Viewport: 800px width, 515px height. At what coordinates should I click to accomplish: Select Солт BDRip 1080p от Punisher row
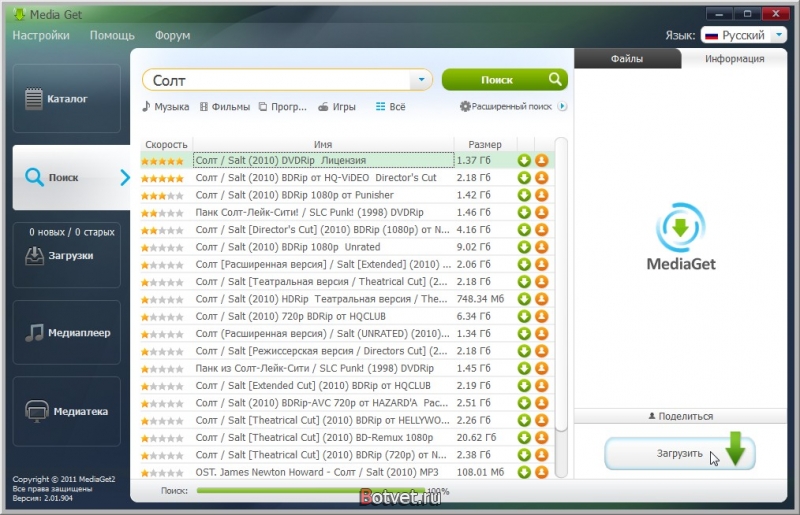point(347,195)
